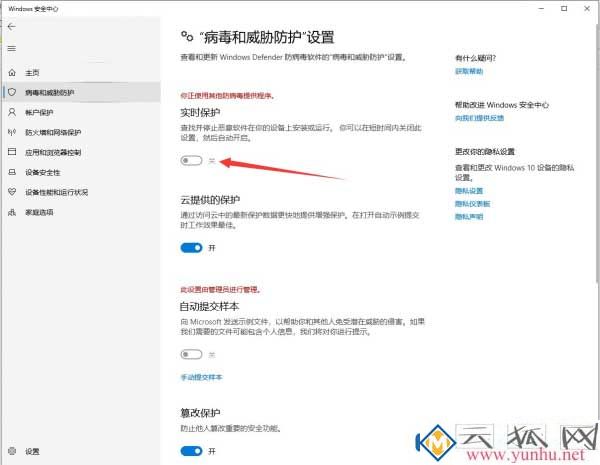Click the gear icon for 设置
Viewport: 600px width, 465px height.
click(12, 451)
